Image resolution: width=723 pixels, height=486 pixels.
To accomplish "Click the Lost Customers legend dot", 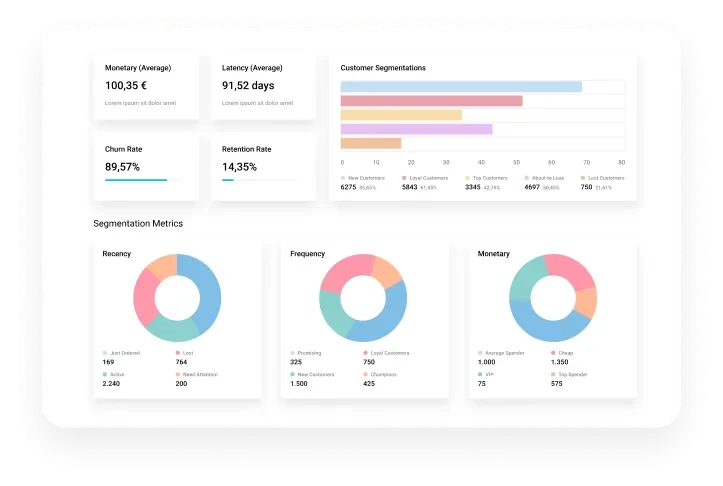I will [x=583, y=178].
